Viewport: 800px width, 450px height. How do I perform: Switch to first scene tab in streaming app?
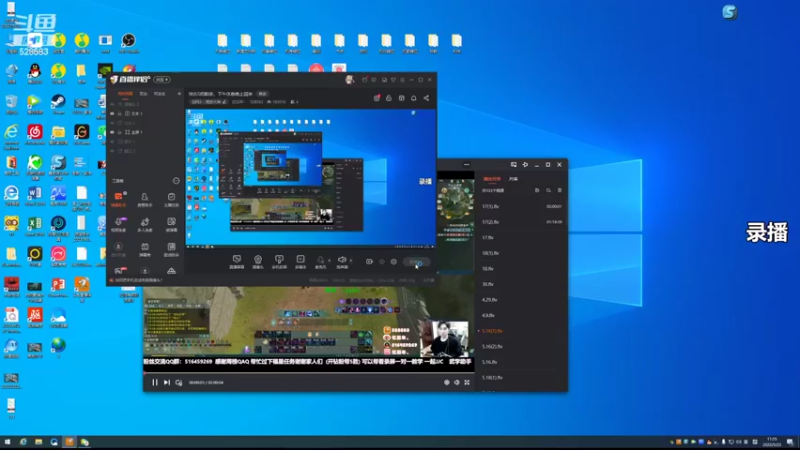pos(125,94)
